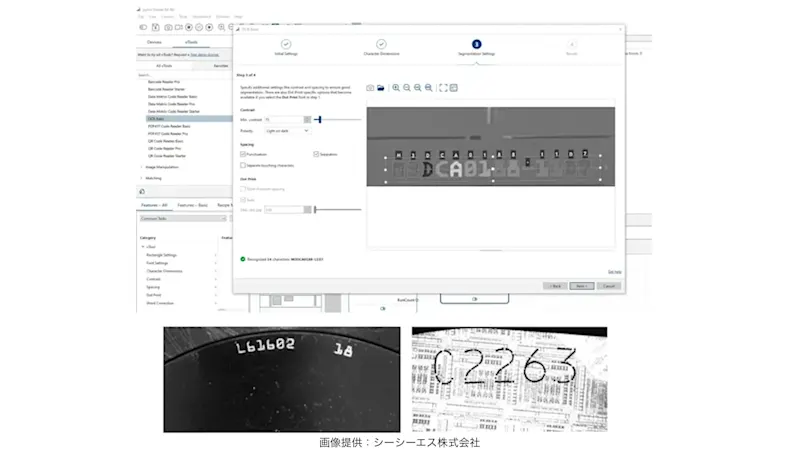Select QR Code Reader Basic
This screenshot has width=800, height=450.
point(165,141)
